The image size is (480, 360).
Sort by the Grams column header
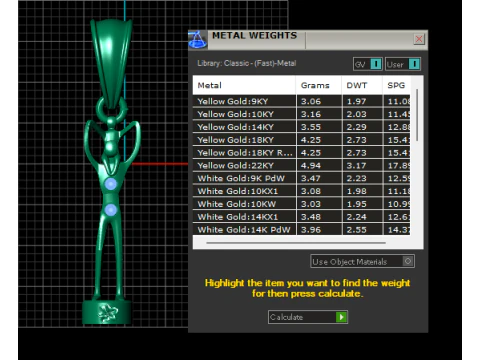coord(319,85)
